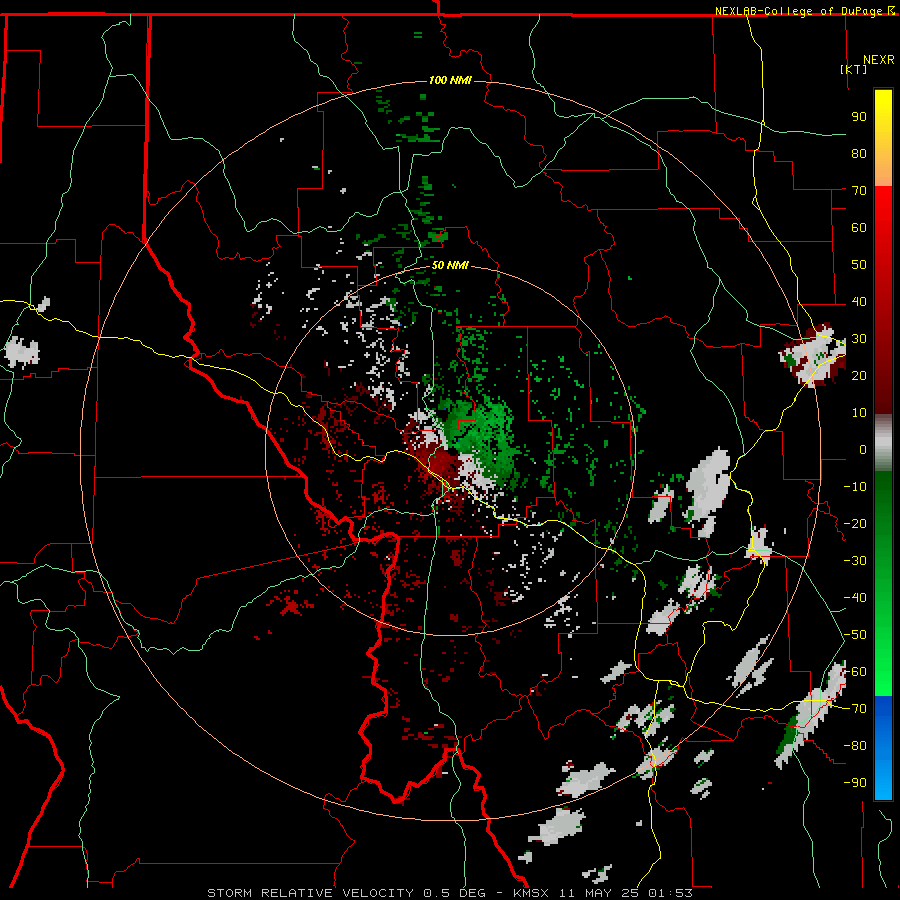900x900 pixels.
Task: Click the 50 NMI range ring label
Action: pos(449,265)
